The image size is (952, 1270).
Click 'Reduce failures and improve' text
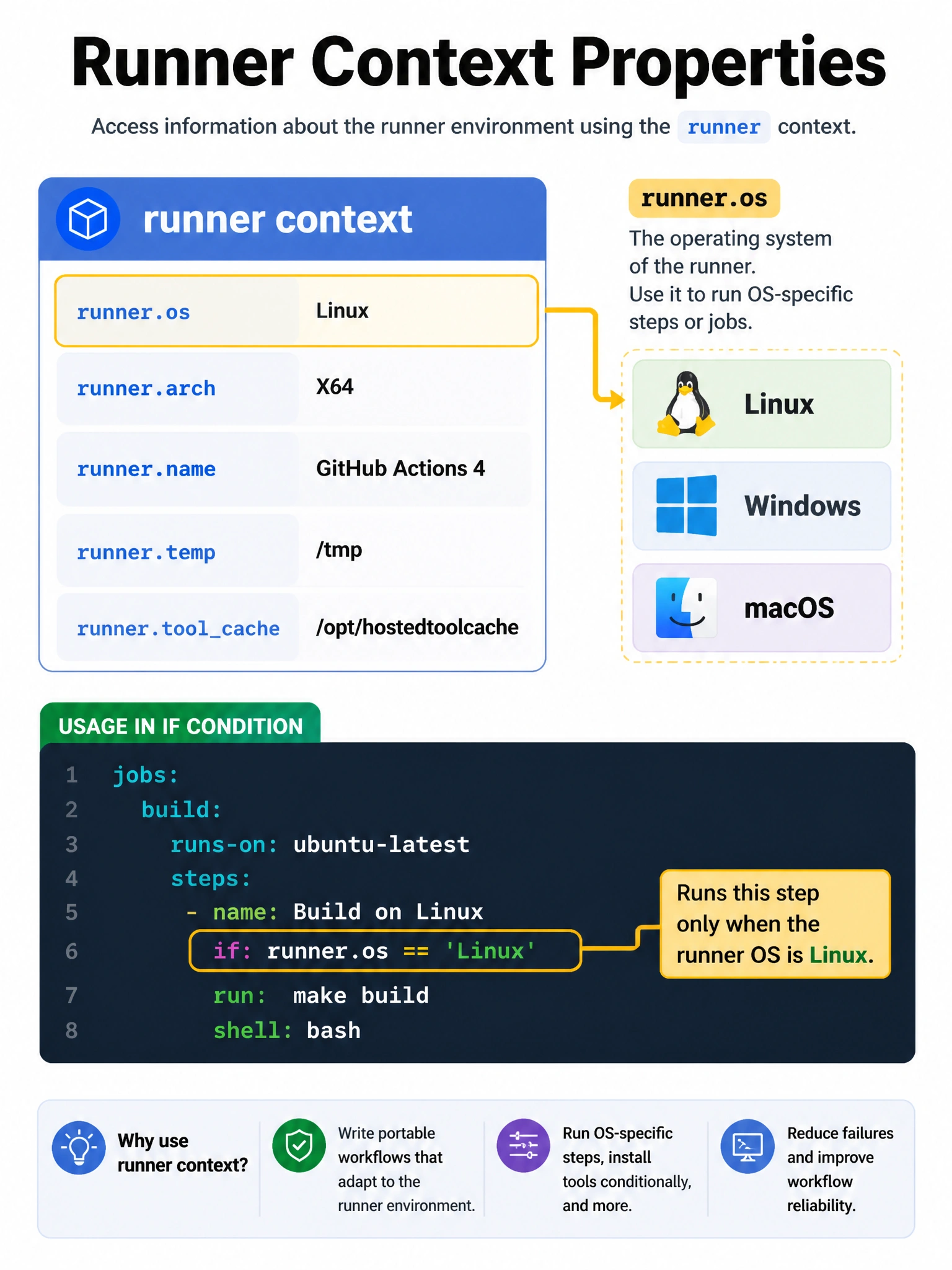840,1170
